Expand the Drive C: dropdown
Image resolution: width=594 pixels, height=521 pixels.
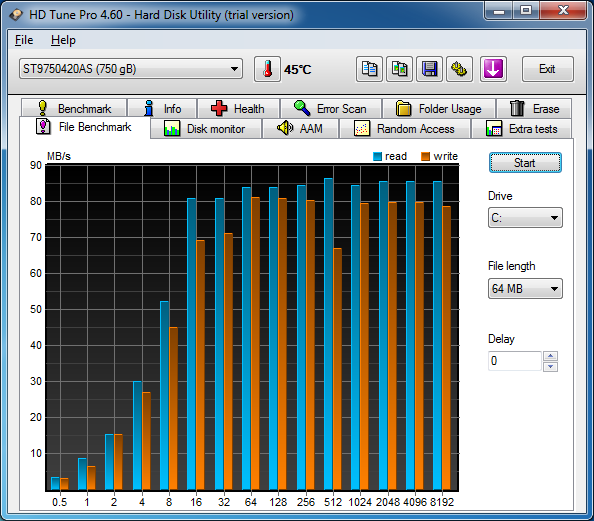pos(525,218)
